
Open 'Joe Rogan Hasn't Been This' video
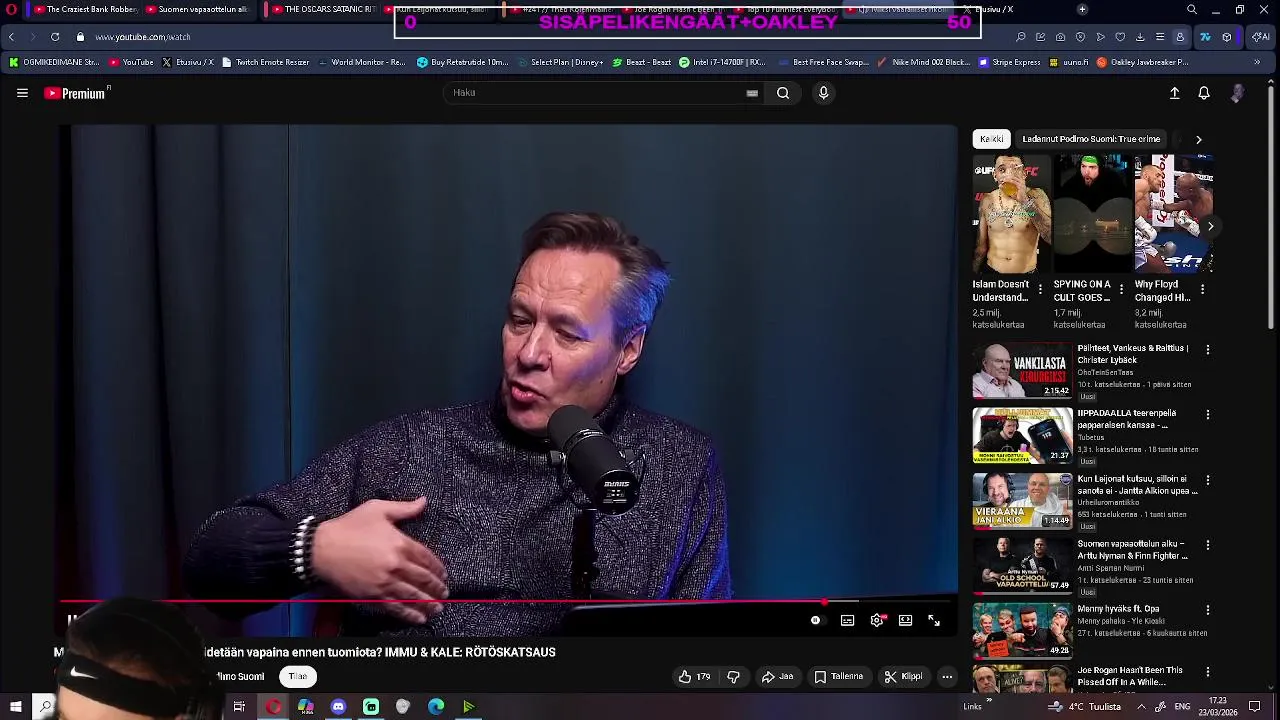[1130, 676]
